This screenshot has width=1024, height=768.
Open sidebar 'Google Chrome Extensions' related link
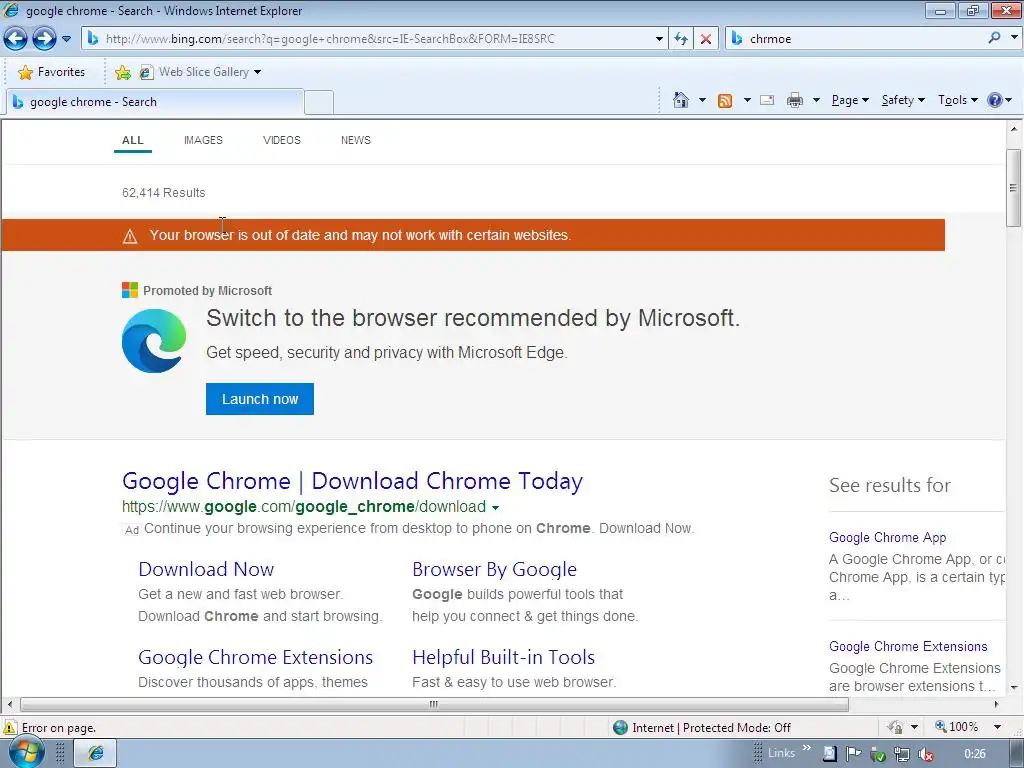[x=908, y=647]
